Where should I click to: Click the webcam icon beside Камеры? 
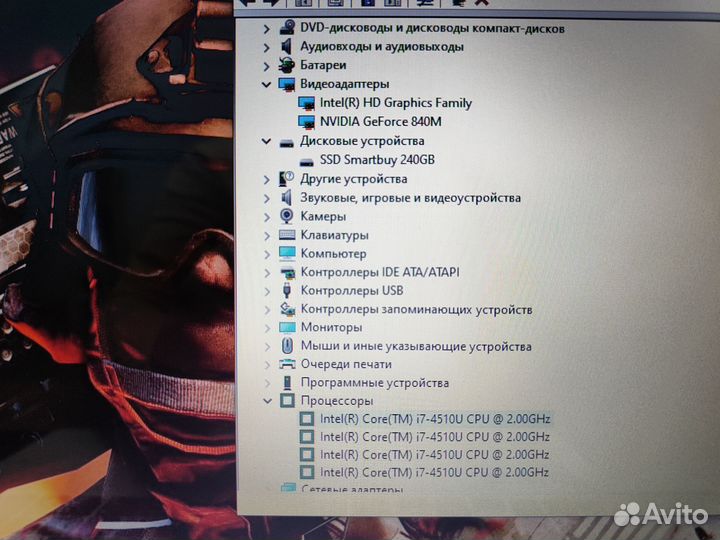click(x=287, y=216)
